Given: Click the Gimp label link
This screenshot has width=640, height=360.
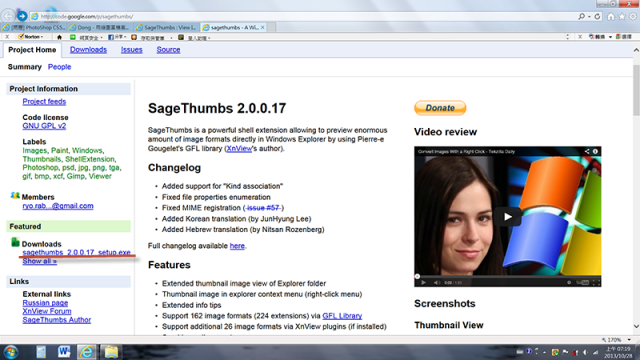Looking at the screenshot, I should pyautogui.click(x=76, y=176).
